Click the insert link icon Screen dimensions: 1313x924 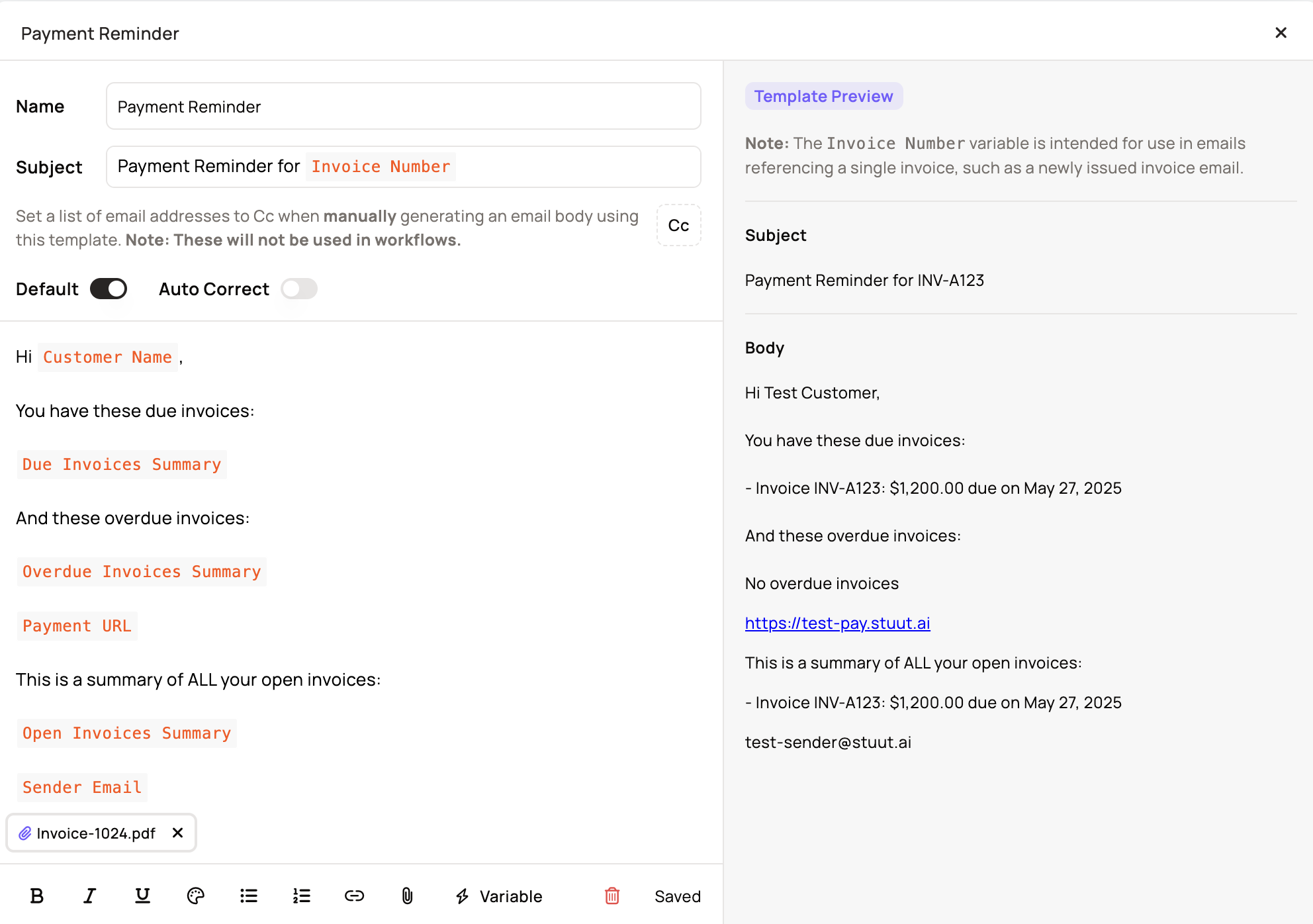pyautogui.click(x=354, y=896)
